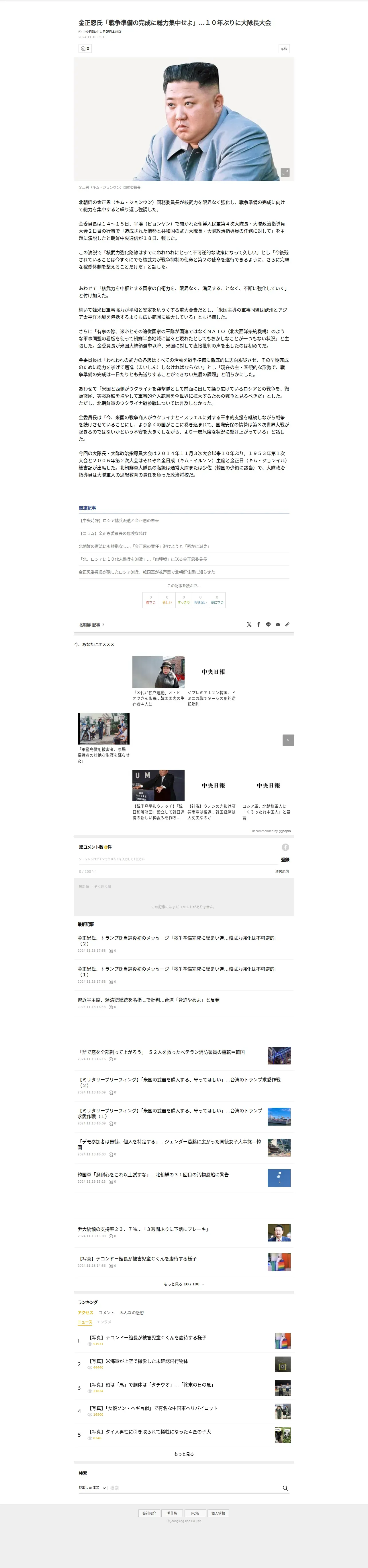368x1568 pixels.
Task: Log in with Facebook icon in comments
Action: [x=285, y=847]
